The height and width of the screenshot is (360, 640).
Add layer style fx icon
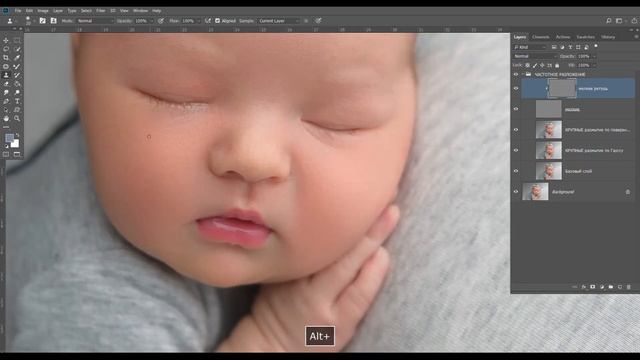click(584, 287)
